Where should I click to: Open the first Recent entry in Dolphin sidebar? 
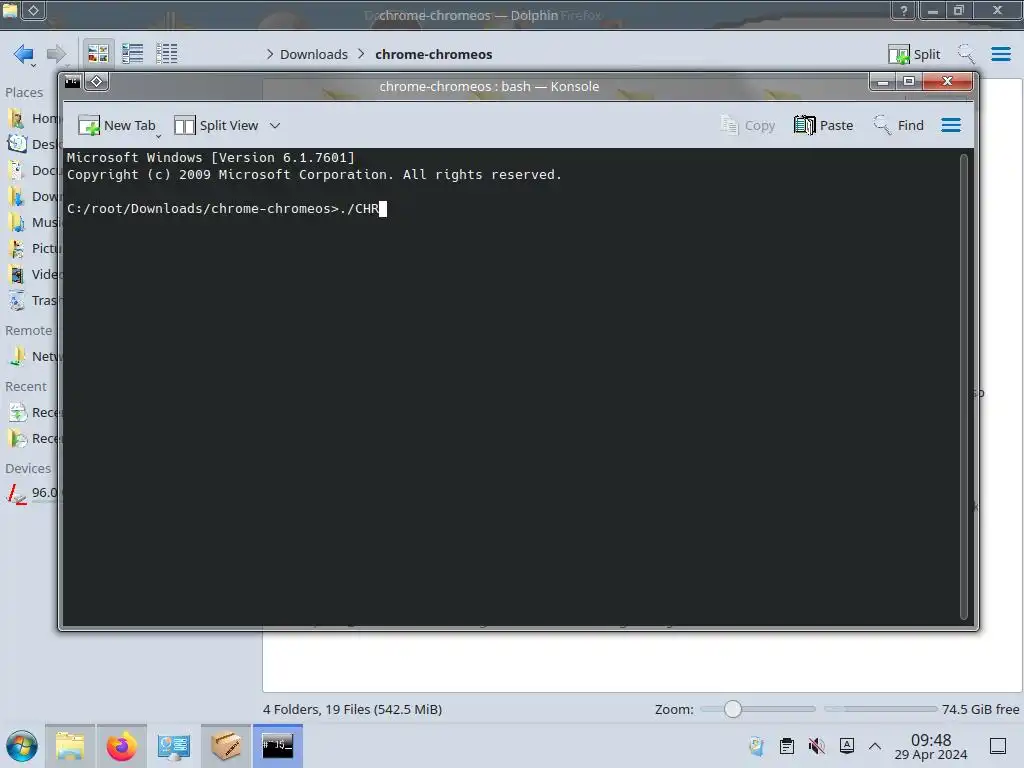(x=33, y=413)
